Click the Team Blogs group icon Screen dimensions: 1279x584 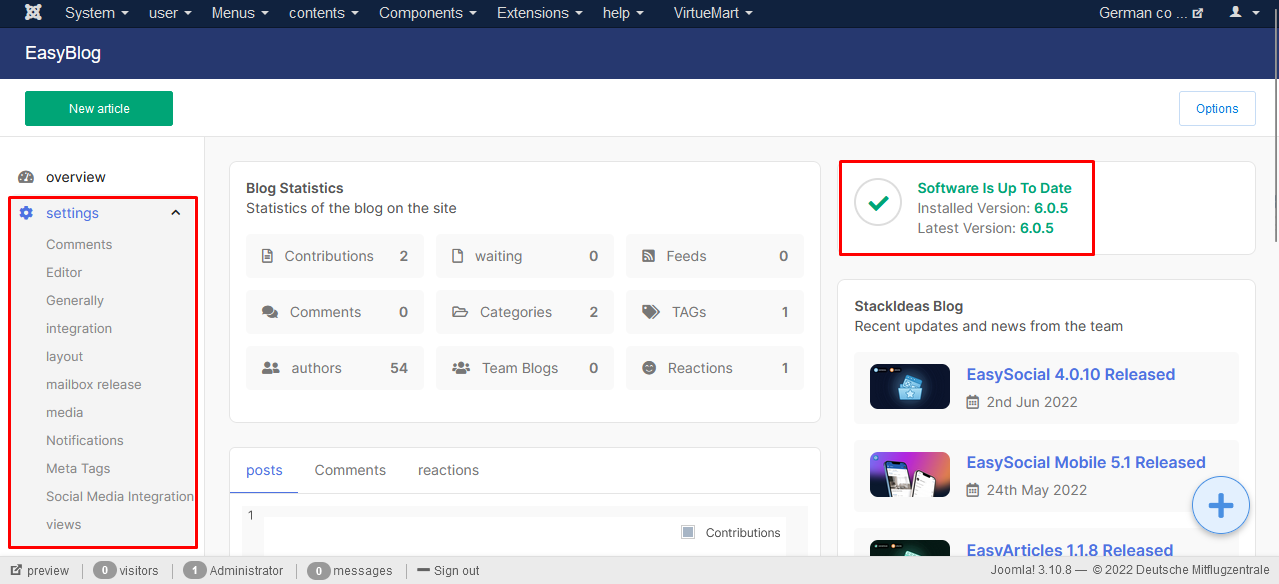461,368
